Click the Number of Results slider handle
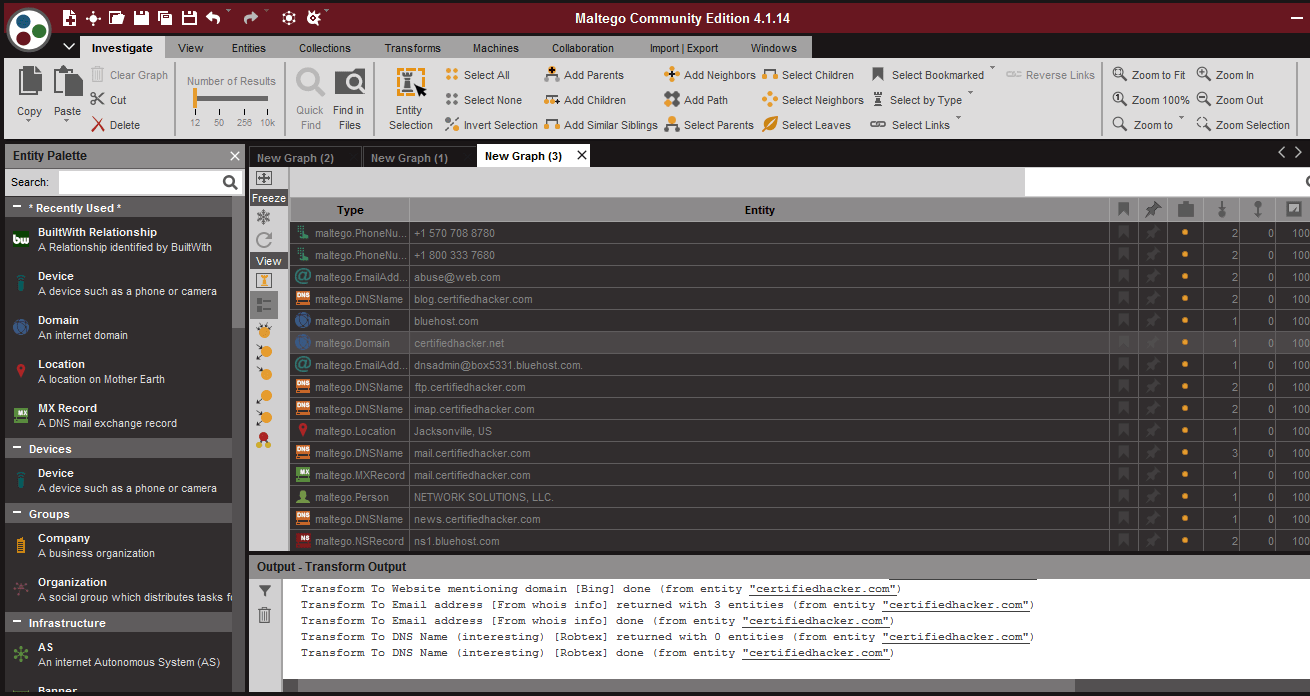The width and height of the screenshot is (1310, 696). point(194,98)
